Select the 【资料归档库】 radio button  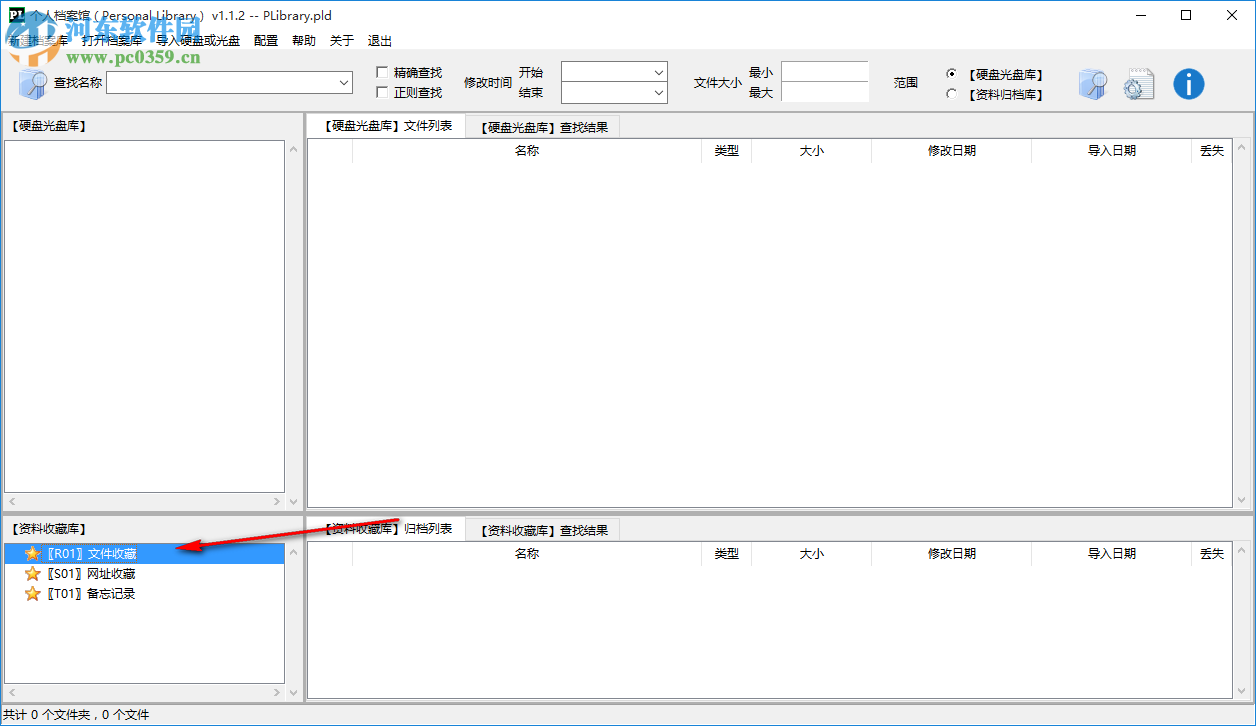(x=950, y=94)
